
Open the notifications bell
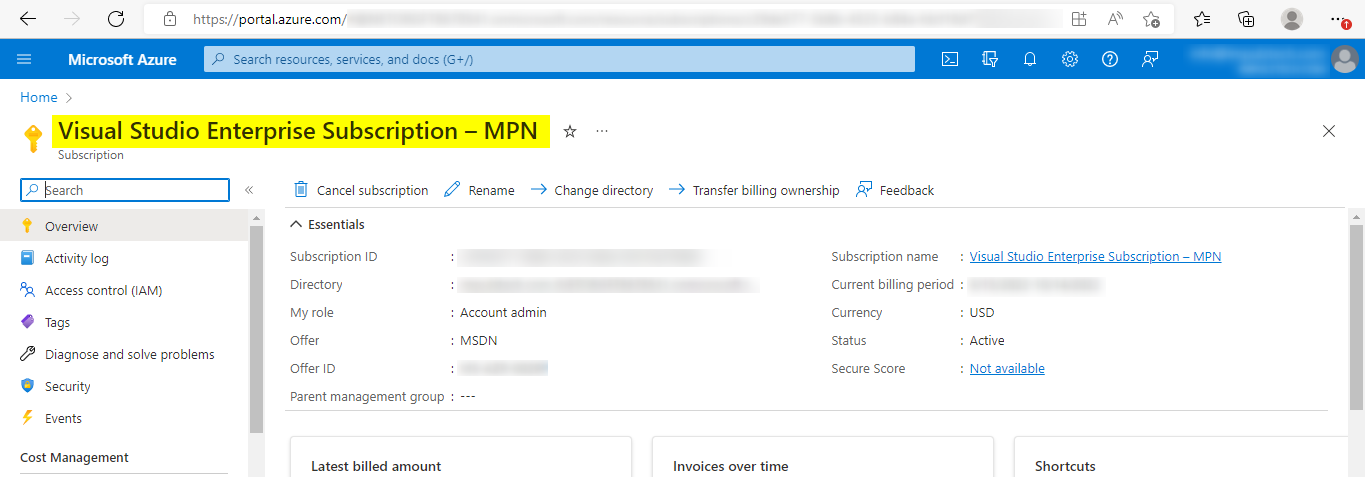coord(1030,59)
